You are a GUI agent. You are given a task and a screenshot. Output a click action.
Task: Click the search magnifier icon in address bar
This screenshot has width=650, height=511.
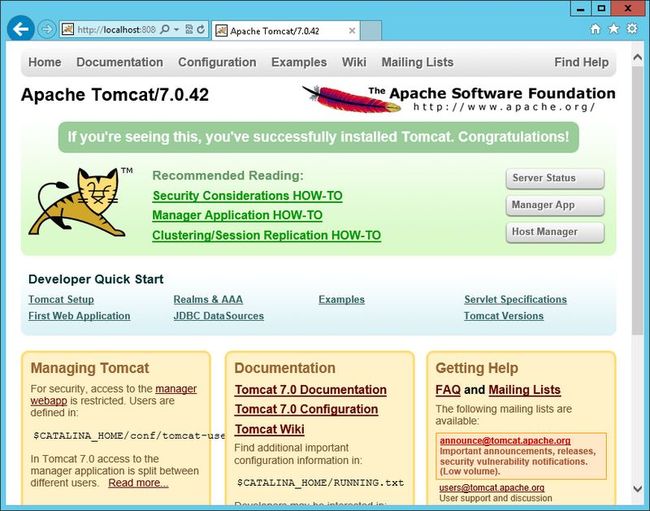coord(165,29)
